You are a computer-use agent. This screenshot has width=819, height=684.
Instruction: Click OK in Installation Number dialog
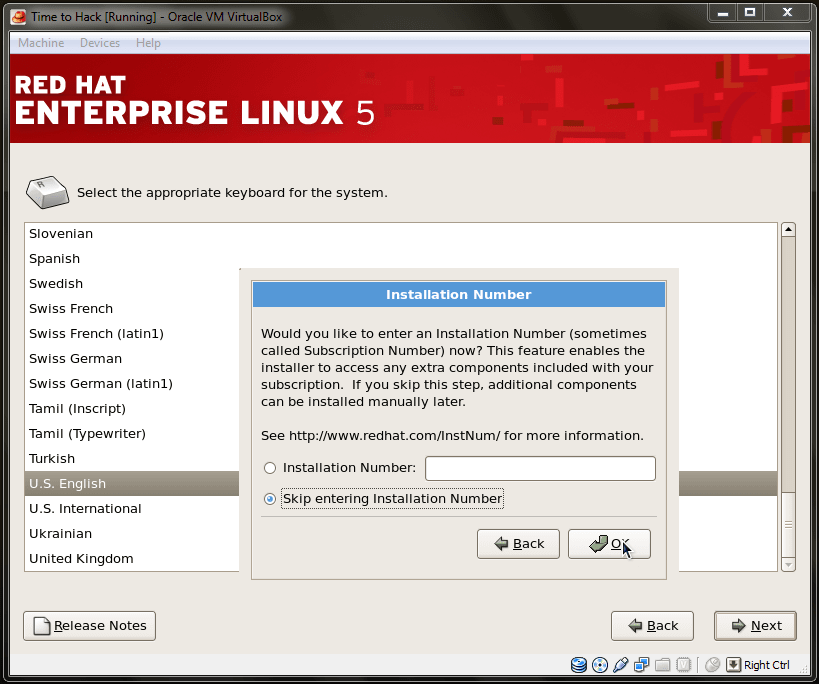click(609, 544)
